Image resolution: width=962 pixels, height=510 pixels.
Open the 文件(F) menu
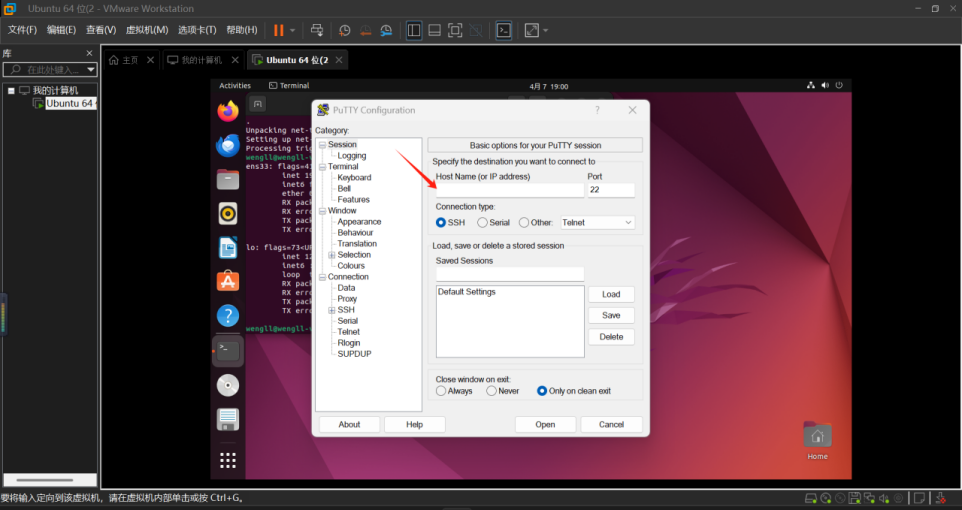tap(22, 30)
